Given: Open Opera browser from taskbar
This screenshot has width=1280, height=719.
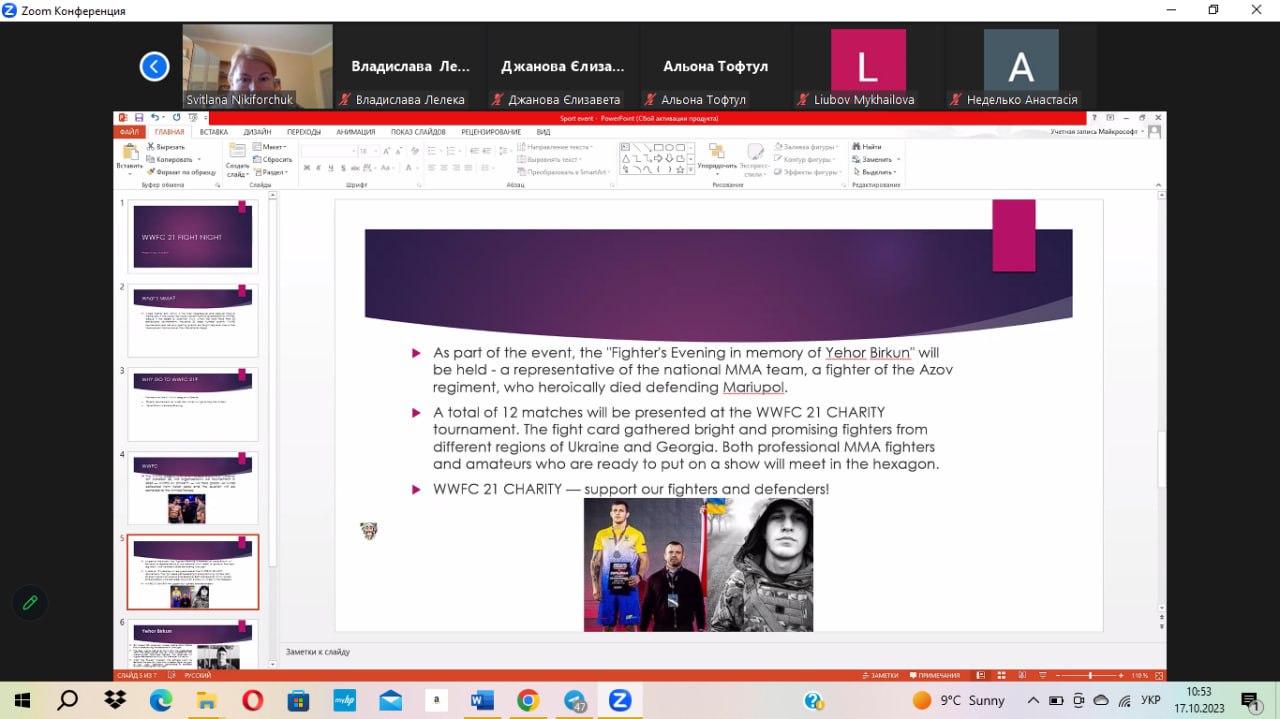Looking at the screenshot, I should tap(252, 700).
